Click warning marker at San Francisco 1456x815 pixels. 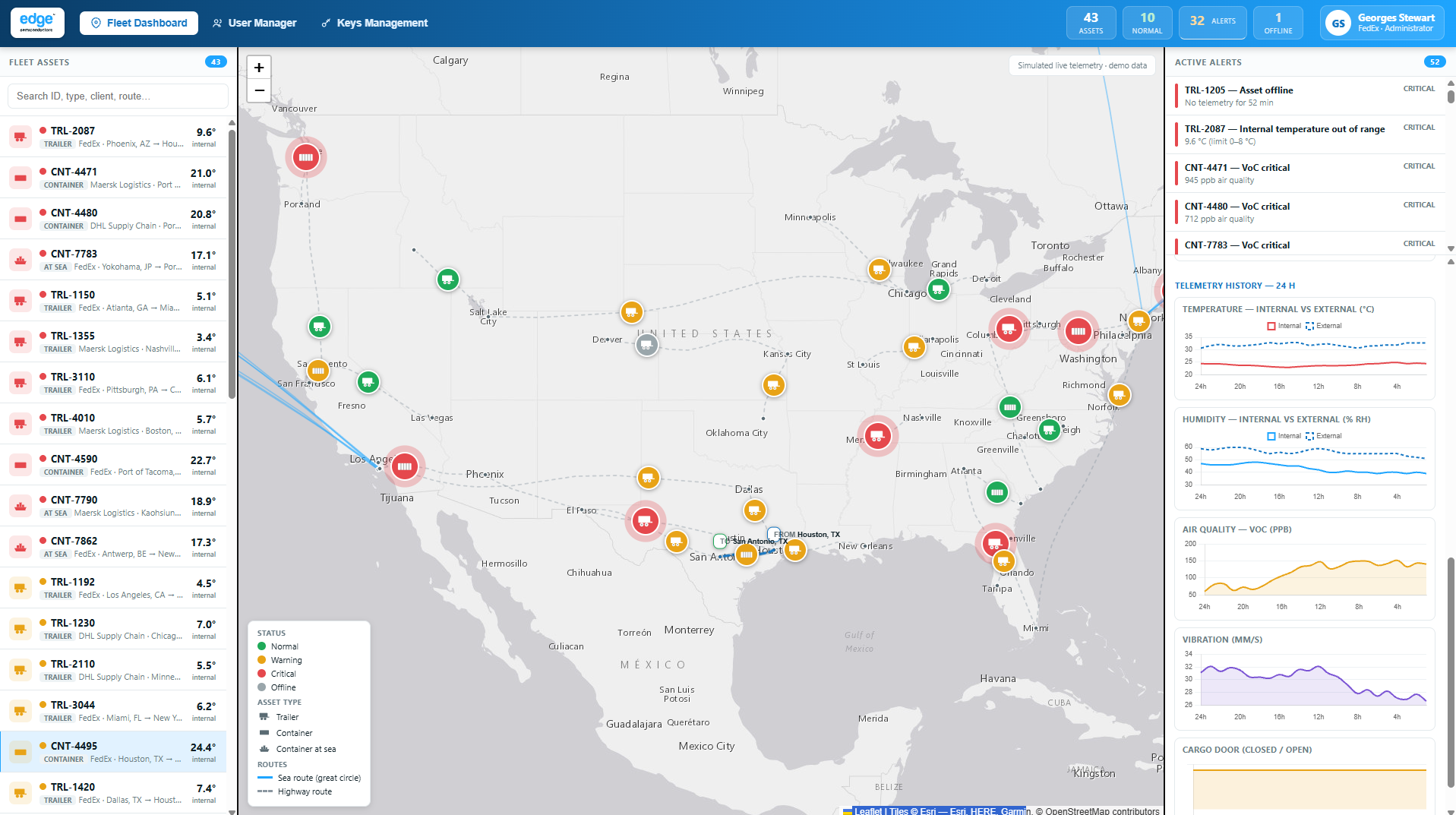tap(317, 371)
